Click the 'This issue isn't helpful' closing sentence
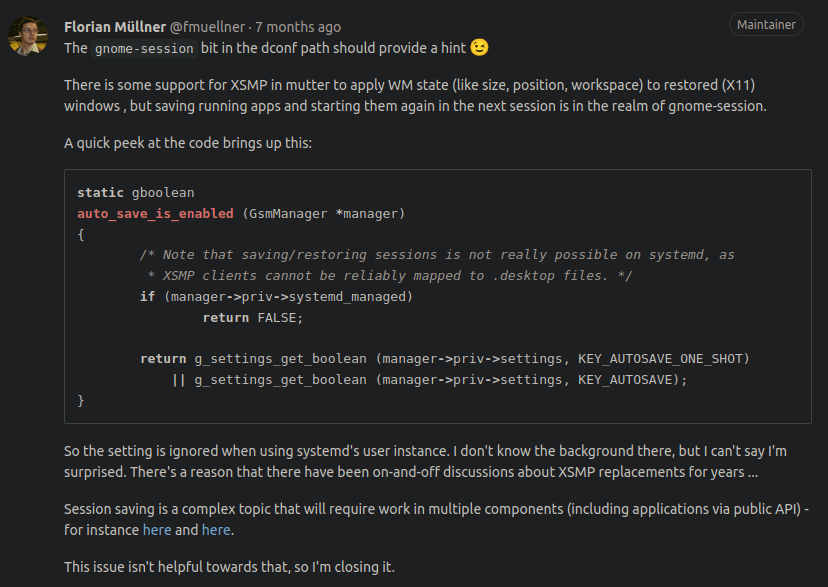The width and height of the screenshot is (828, 587). coord(229,567)
